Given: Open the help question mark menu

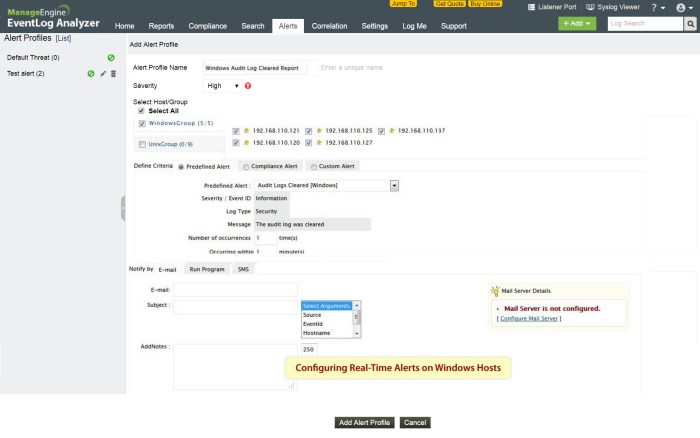Looking at the screenshot, I should point(658,8).
